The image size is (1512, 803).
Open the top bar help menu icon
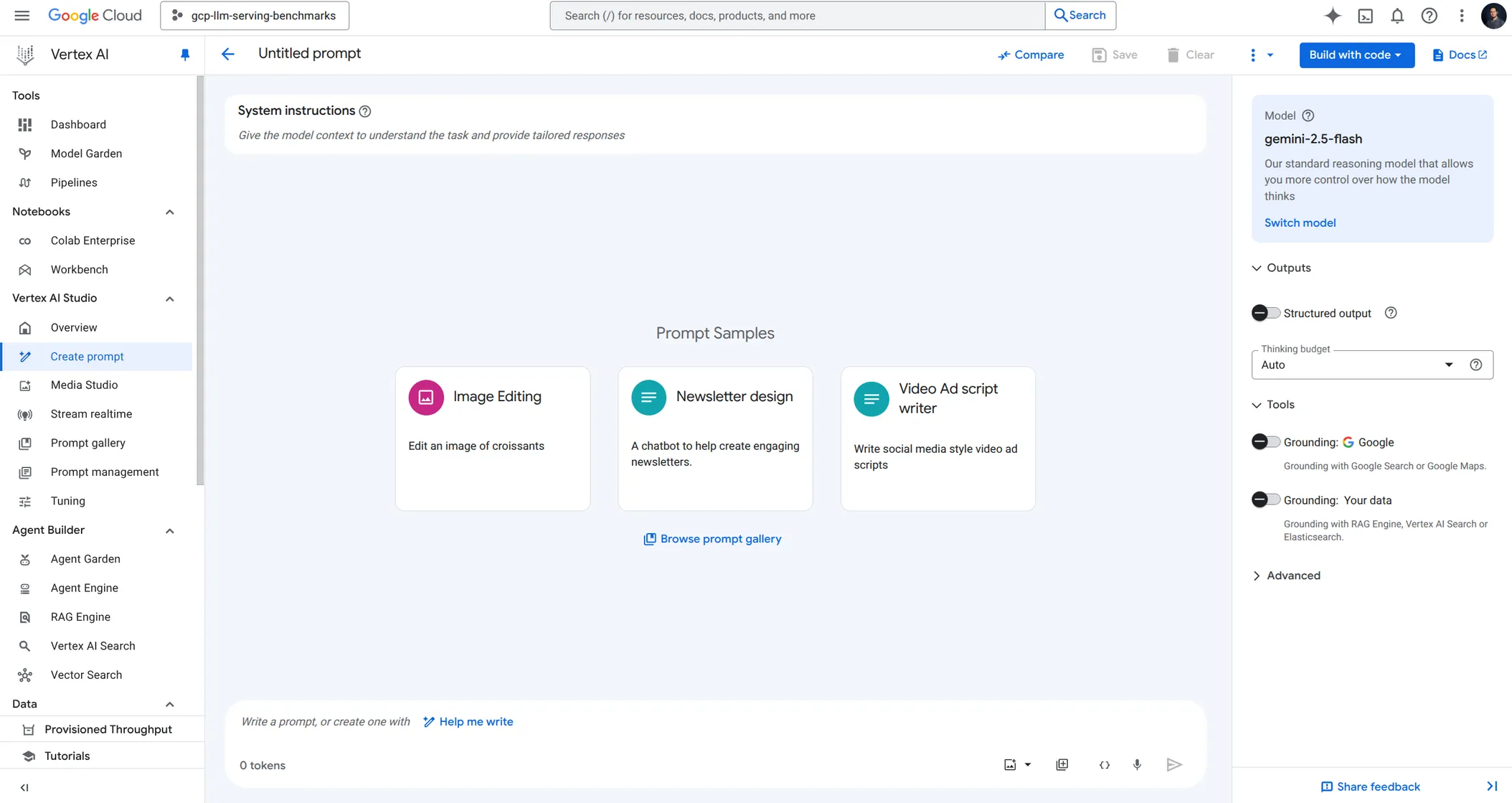point(1430,15)
